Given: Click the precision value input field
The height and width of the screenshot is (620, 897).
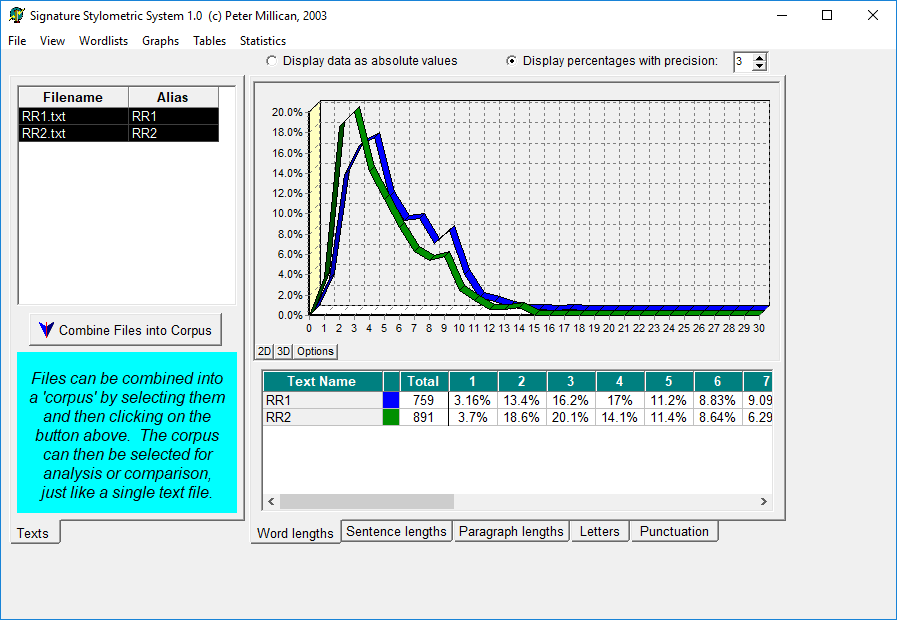Looking at the screenshot, I should click(743, 62).
